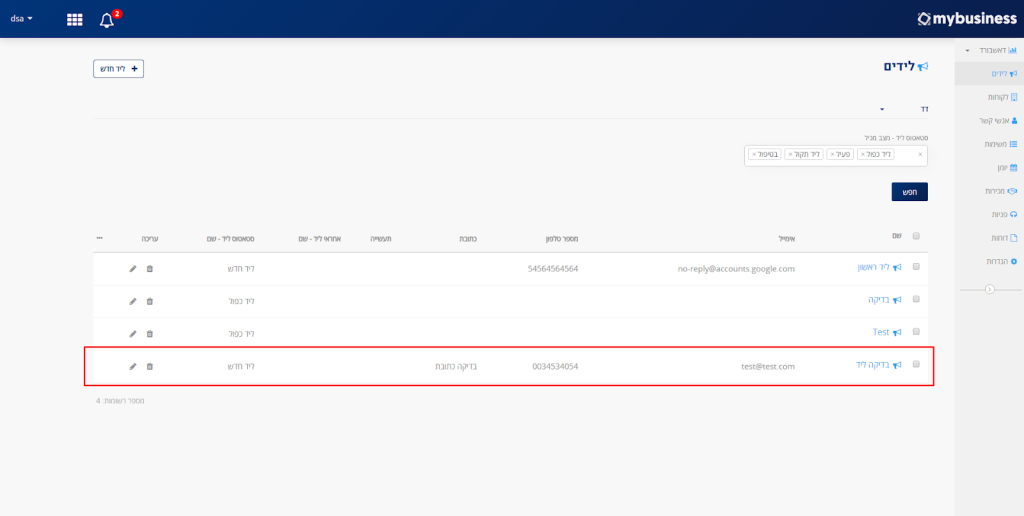Edit the ליד ראשון row via pencil icon
Screen dimensions: 1024x516
[133, 268]
